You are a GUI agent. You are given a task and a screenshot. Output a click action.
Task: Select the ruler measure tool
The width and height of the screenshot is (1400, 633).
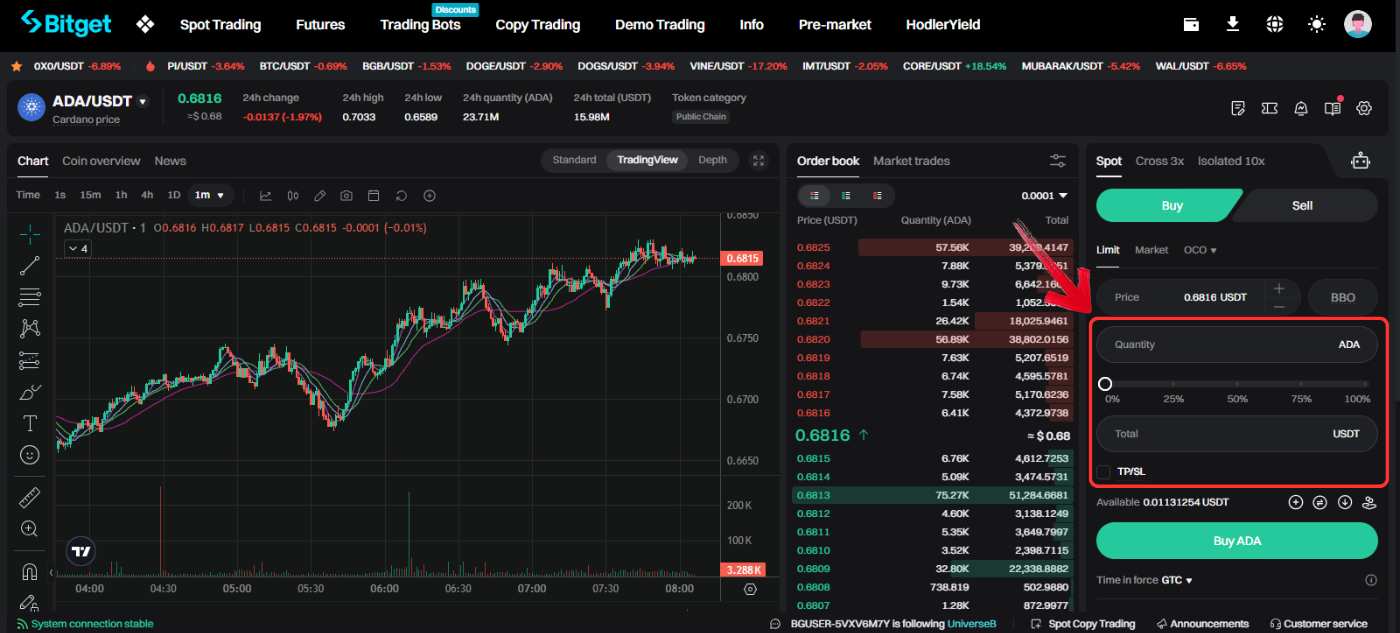30,497
